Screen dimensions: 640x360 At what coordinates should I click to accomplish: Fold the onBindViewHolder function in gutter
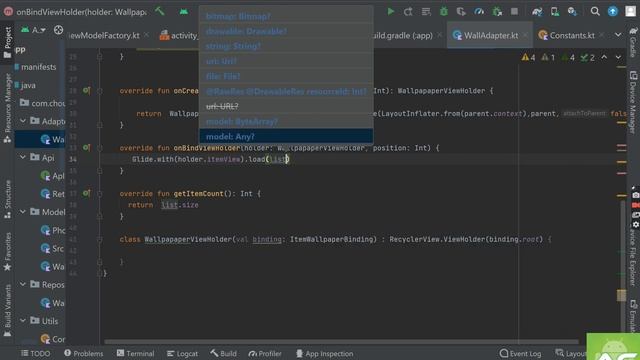pos(100,148)
